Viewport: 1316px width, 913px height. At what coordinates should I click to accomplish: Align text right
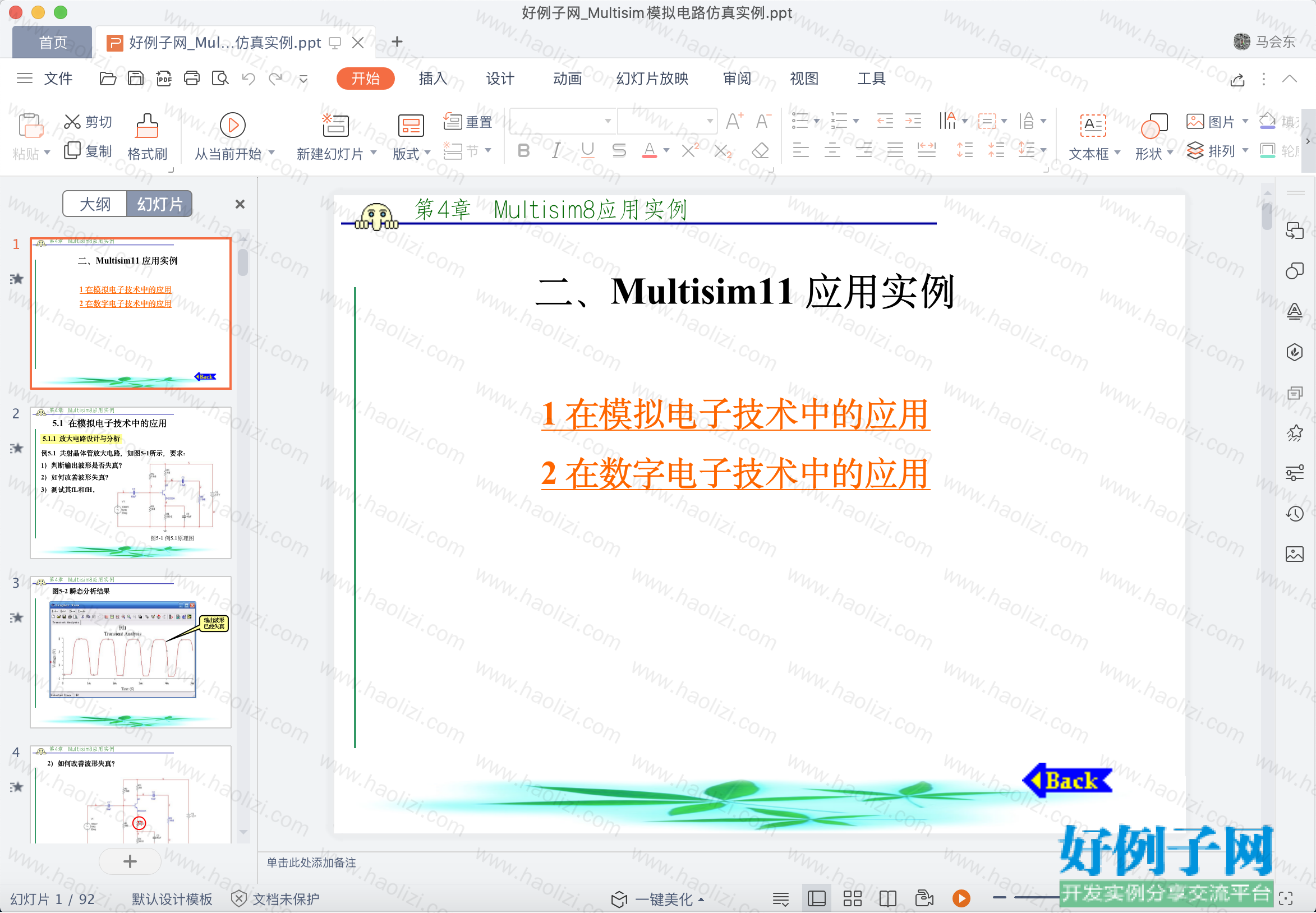pos(864,151)
